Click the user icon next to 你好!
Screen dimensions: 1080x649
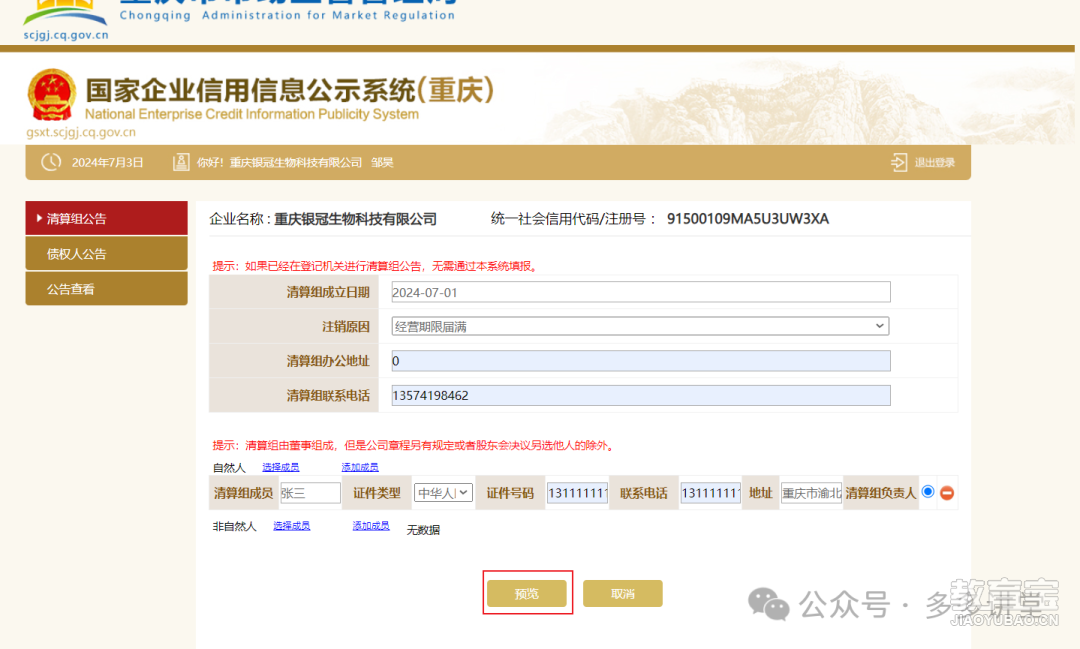[x=180, y=162]
